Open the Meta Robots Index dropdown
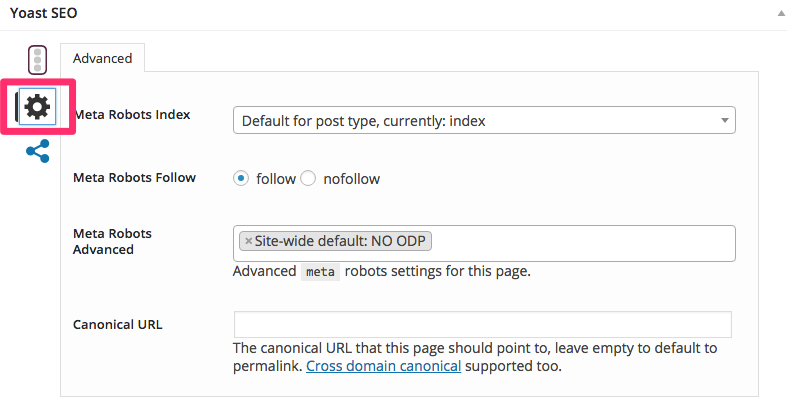 pyautogui.click(x=484, y=120)
